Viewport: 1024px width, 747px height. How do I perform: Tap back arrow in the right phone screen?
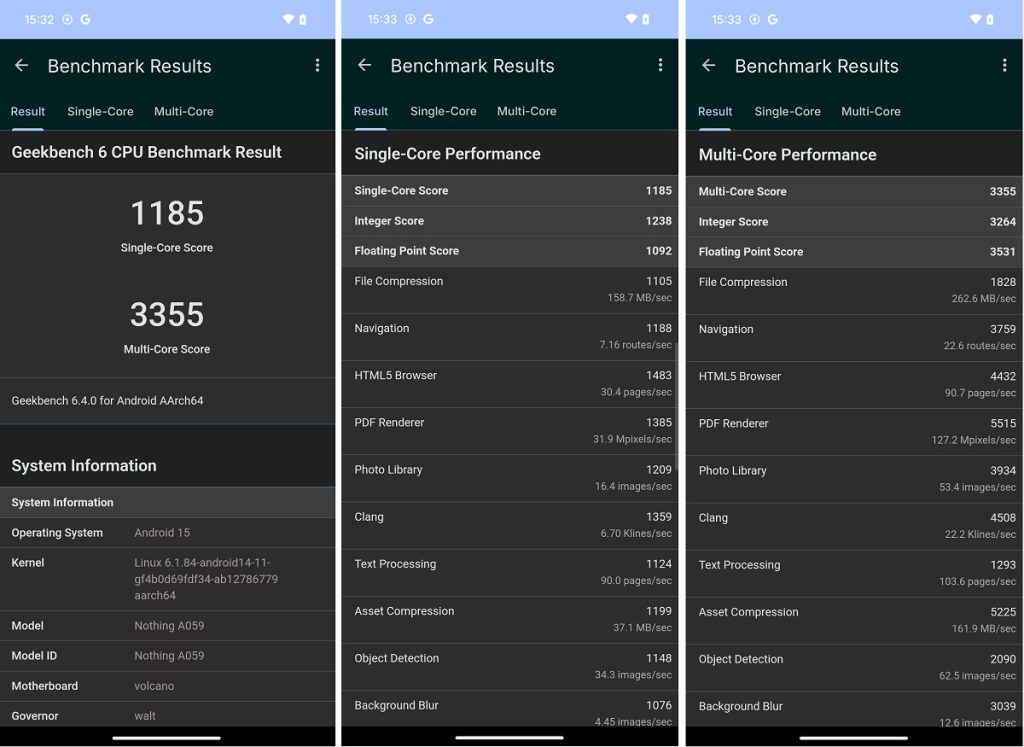[709, 65]
